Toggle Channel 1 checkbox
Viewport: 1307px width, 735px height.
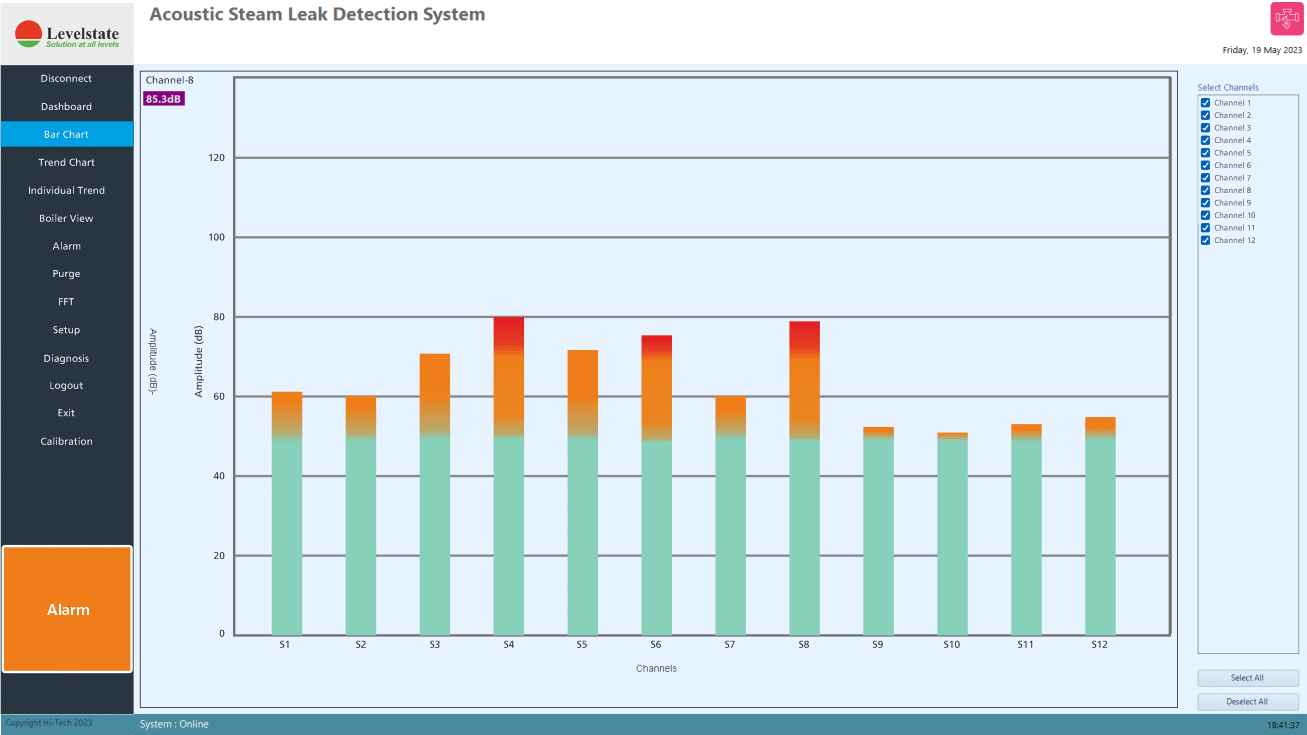[x=1205, y=103]
